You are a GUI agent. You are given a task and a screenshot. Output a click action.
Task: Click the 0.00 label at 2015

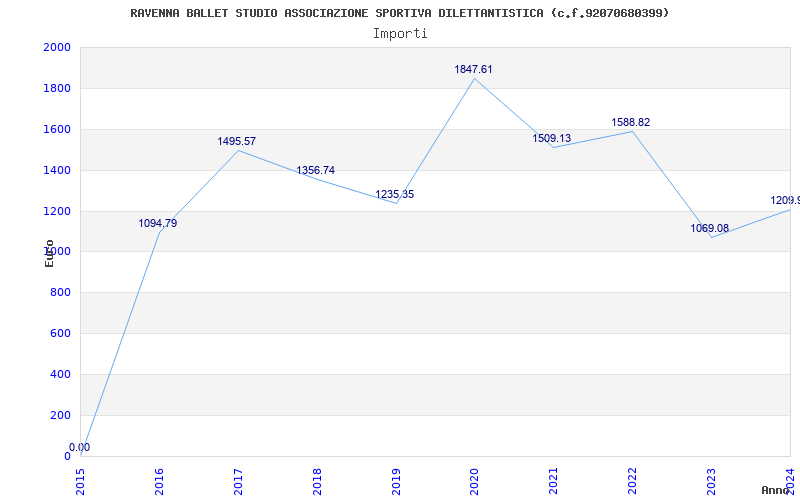pos(80,447)
